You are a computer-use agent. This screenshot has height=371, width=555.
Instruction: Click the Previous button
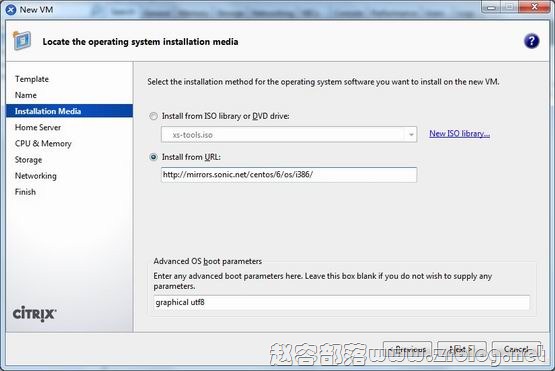tap(407, 349)
